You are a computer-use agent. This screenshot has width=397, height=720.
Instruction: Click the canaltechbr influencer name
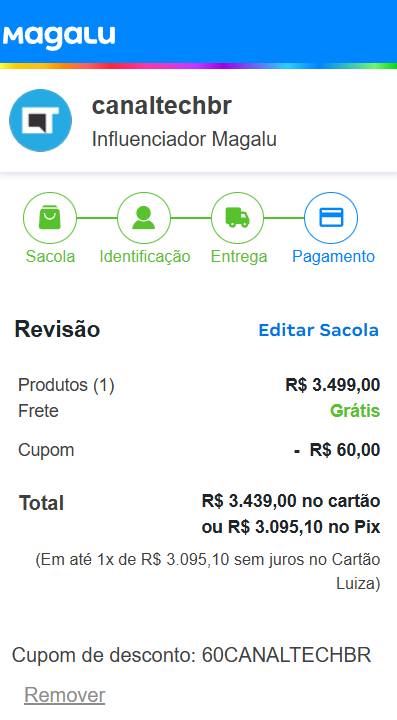coord(162,106)
